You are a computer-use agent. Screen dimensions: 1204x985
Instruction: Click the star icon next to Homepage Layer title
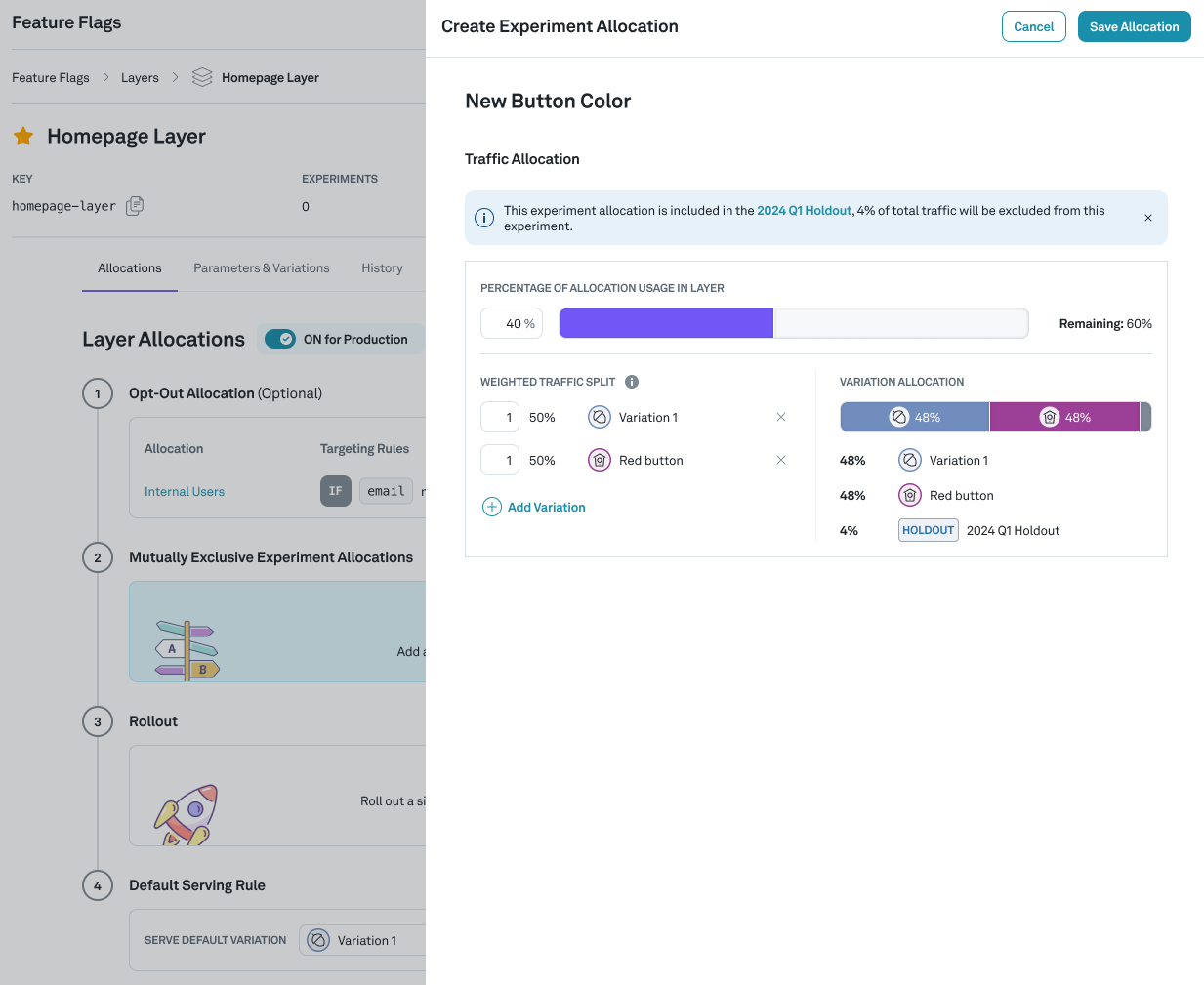[24, 136]
